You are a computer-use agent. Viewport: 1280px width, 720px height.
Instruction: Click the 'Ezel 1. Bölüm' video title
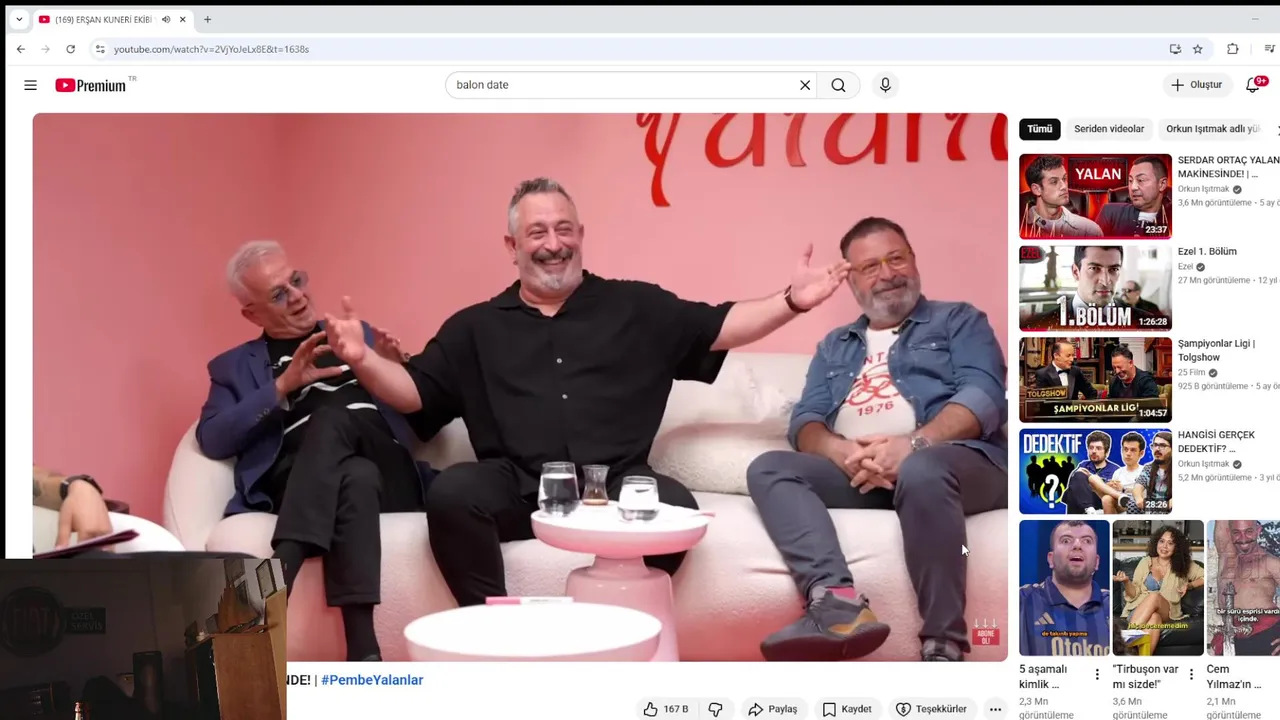coord(1207,252)
